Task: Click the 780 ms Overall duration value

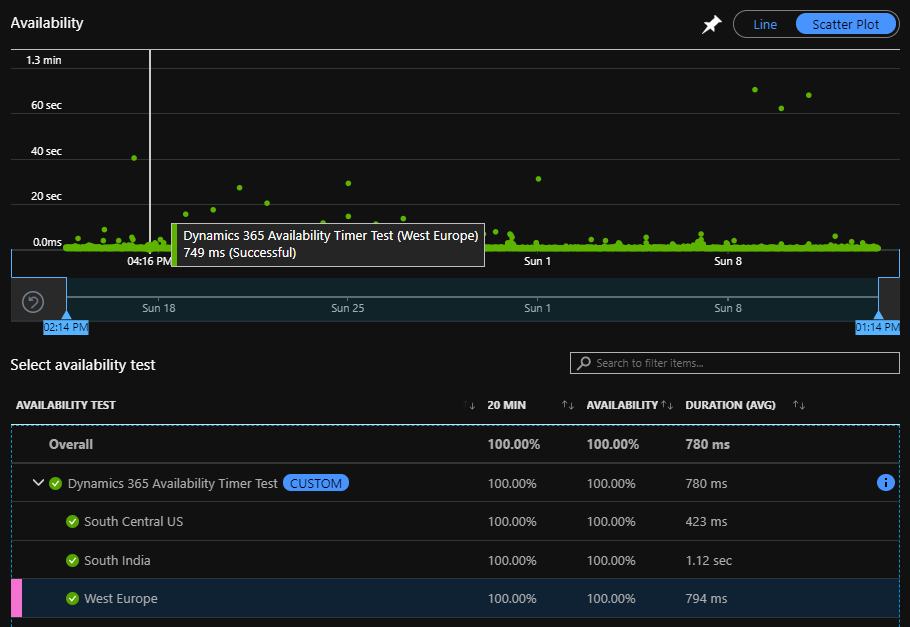Action: [x=707, y=445]
